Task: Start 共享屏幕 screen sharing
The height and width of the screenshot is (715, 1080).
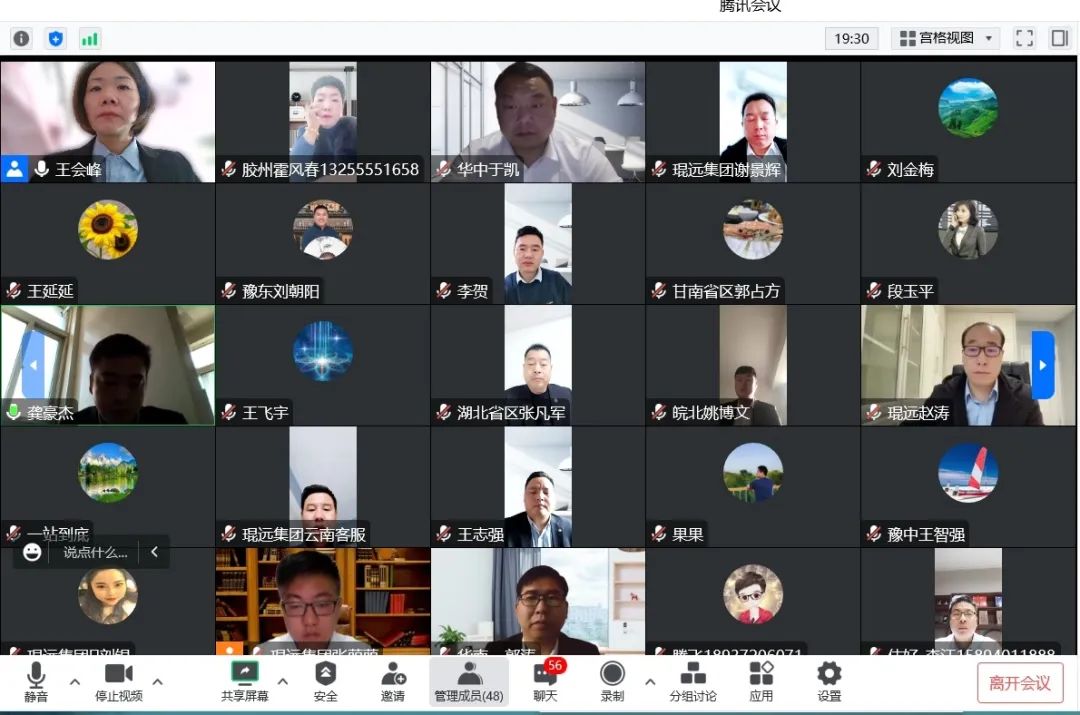Action: (245, 682)
